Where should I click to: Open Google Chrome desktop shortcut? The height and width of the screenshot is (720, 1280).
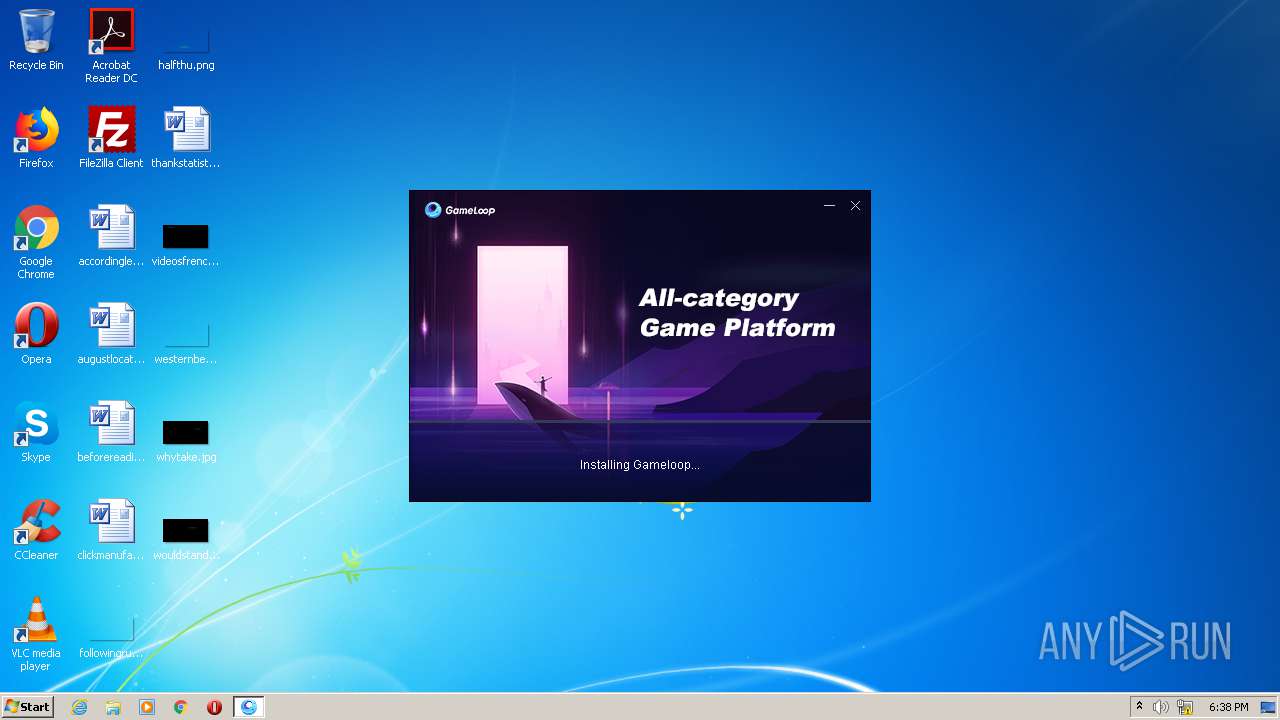tap(36, 241)
